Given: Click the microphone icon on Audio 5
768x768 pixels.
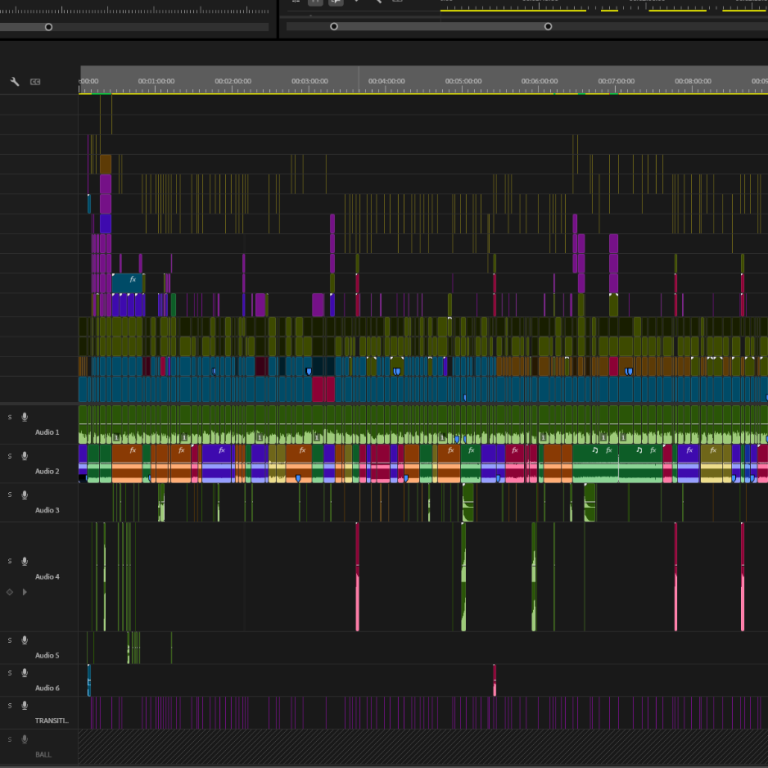Looking at the screenshot, I should click(x=24, y=640).
